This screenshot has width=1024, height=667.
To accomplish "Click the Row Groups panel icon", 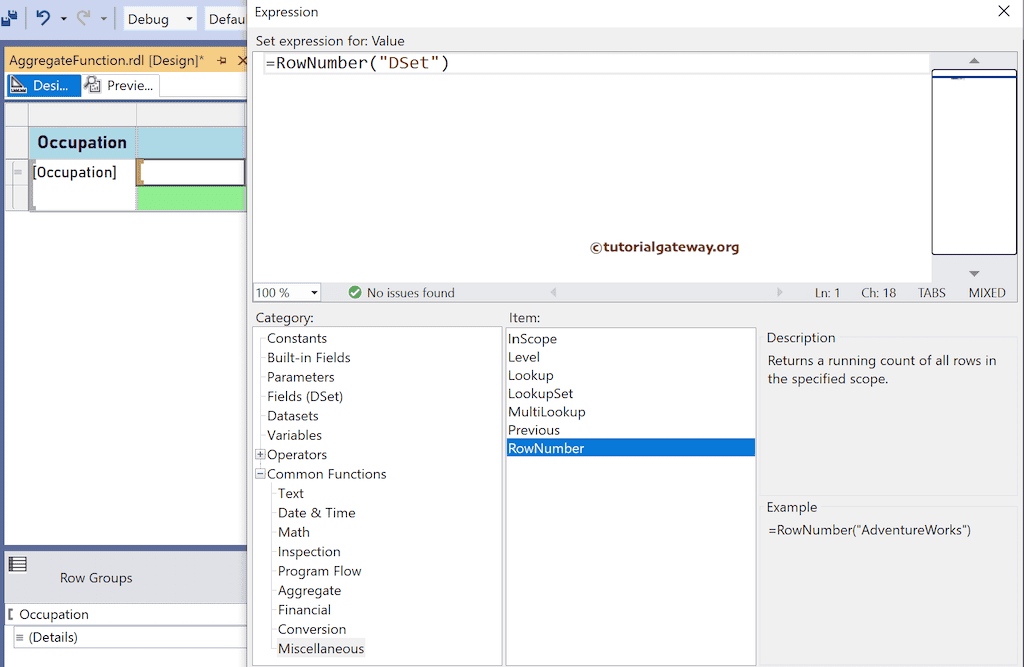I will click(18, 564).
